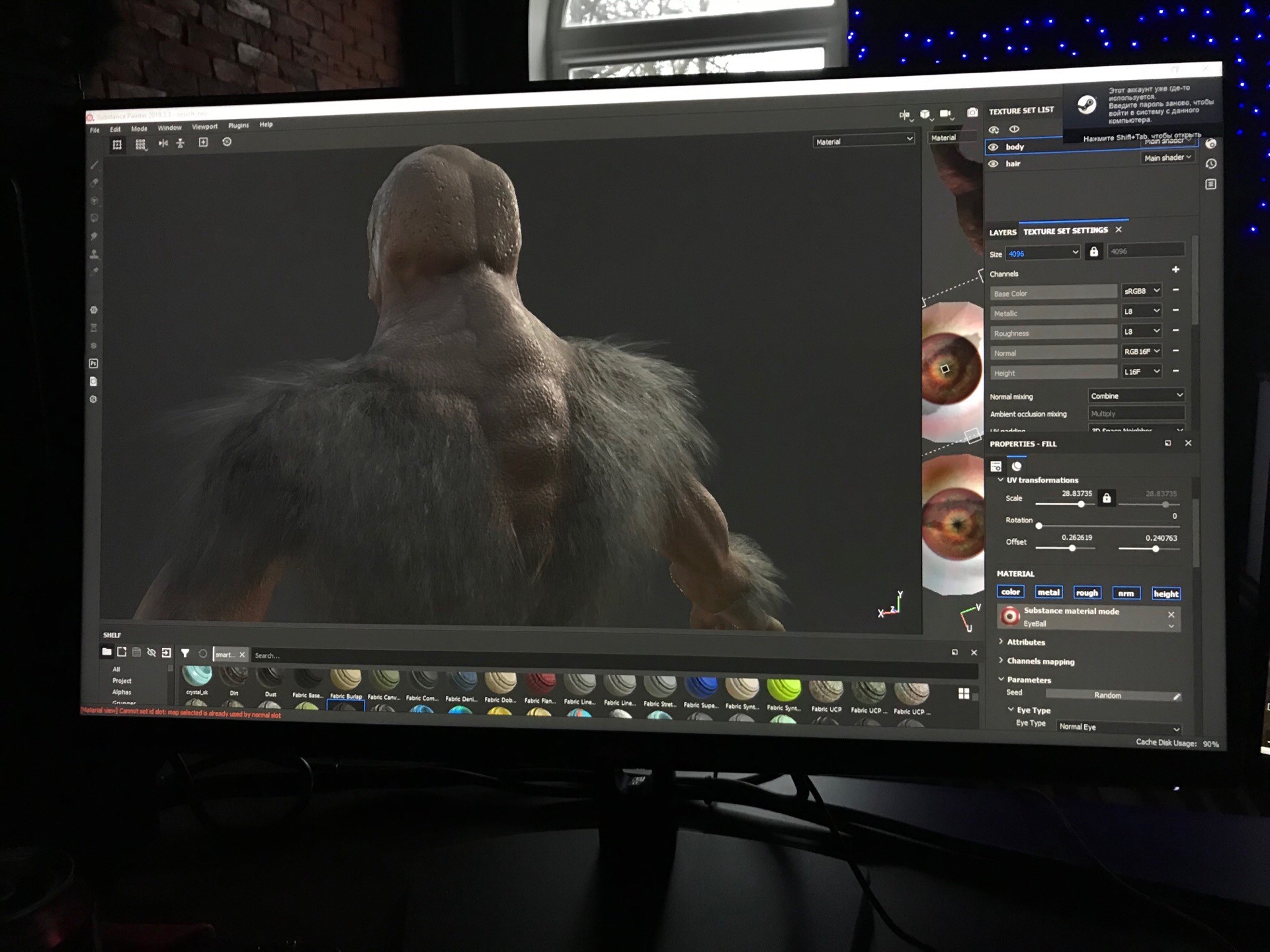The width and height of the screenshot is (1270, 952).
Task: Toggle the rough material channel button
Action: click(x=1087, y=593)
